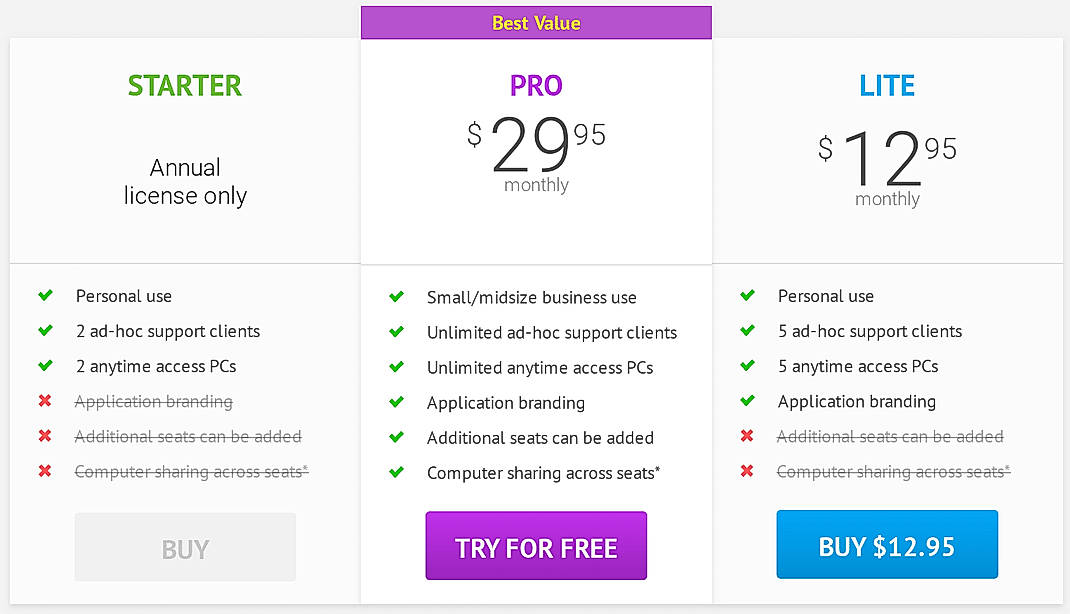Click the BUY $12.95 button
This screenshot has width=1070, height=614.
886,545
